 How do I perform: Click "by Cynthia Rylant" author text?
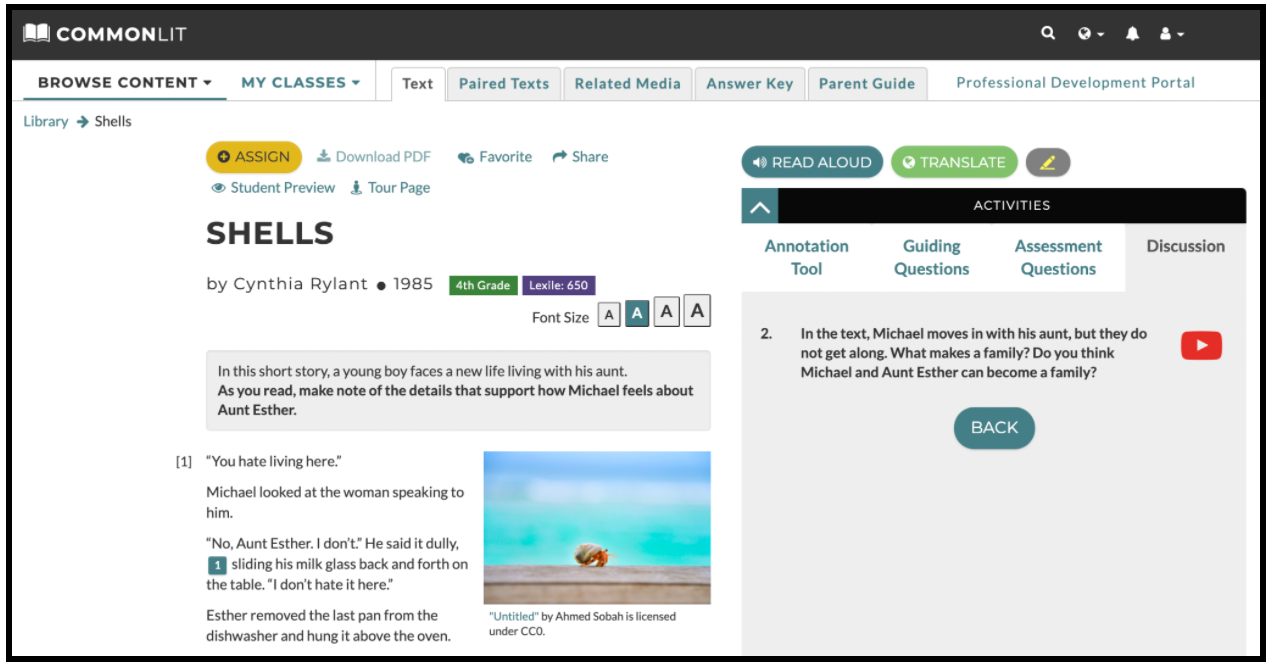point(287,284)
